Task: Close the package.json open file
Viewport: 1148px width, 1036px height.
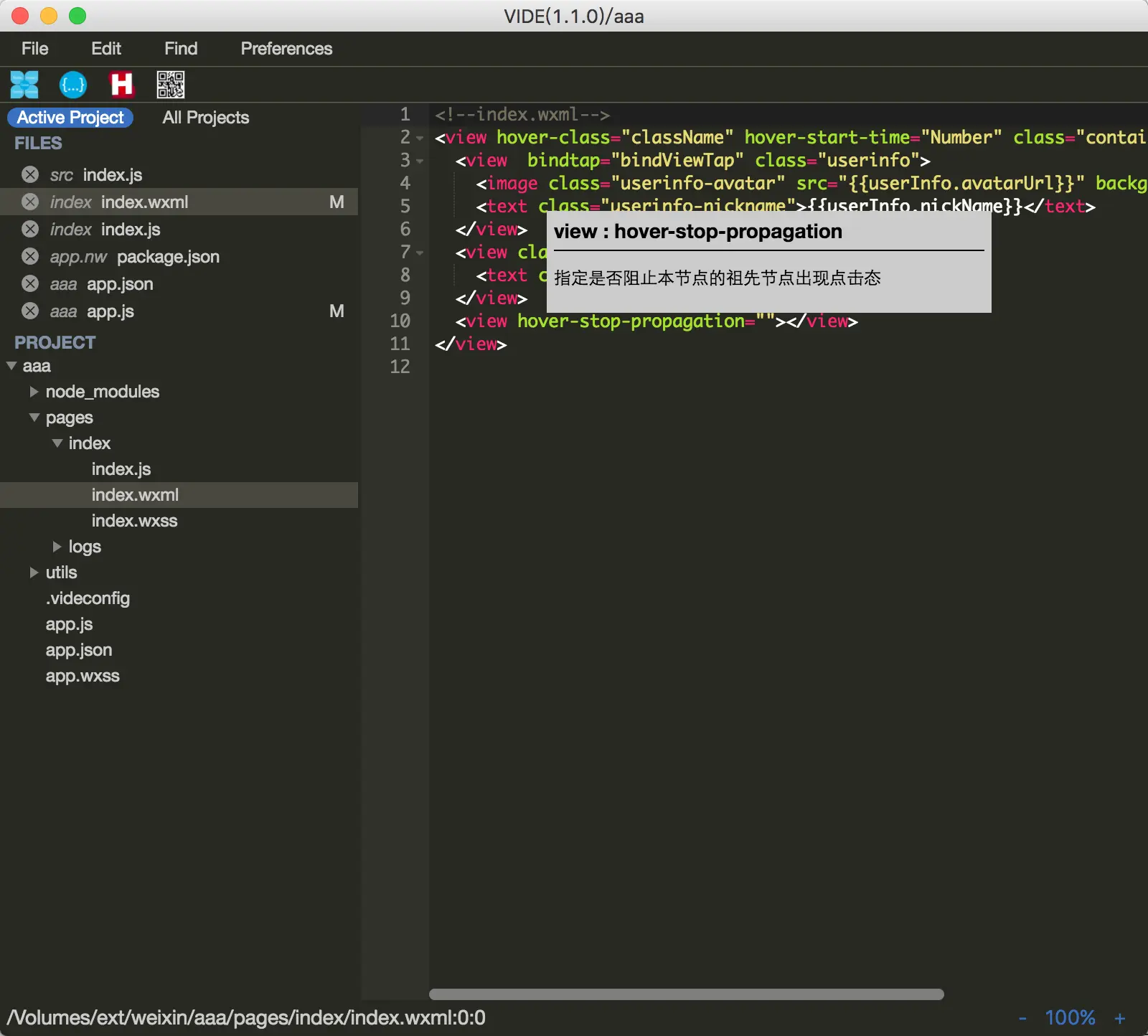Action: click(x=30, y=257)
